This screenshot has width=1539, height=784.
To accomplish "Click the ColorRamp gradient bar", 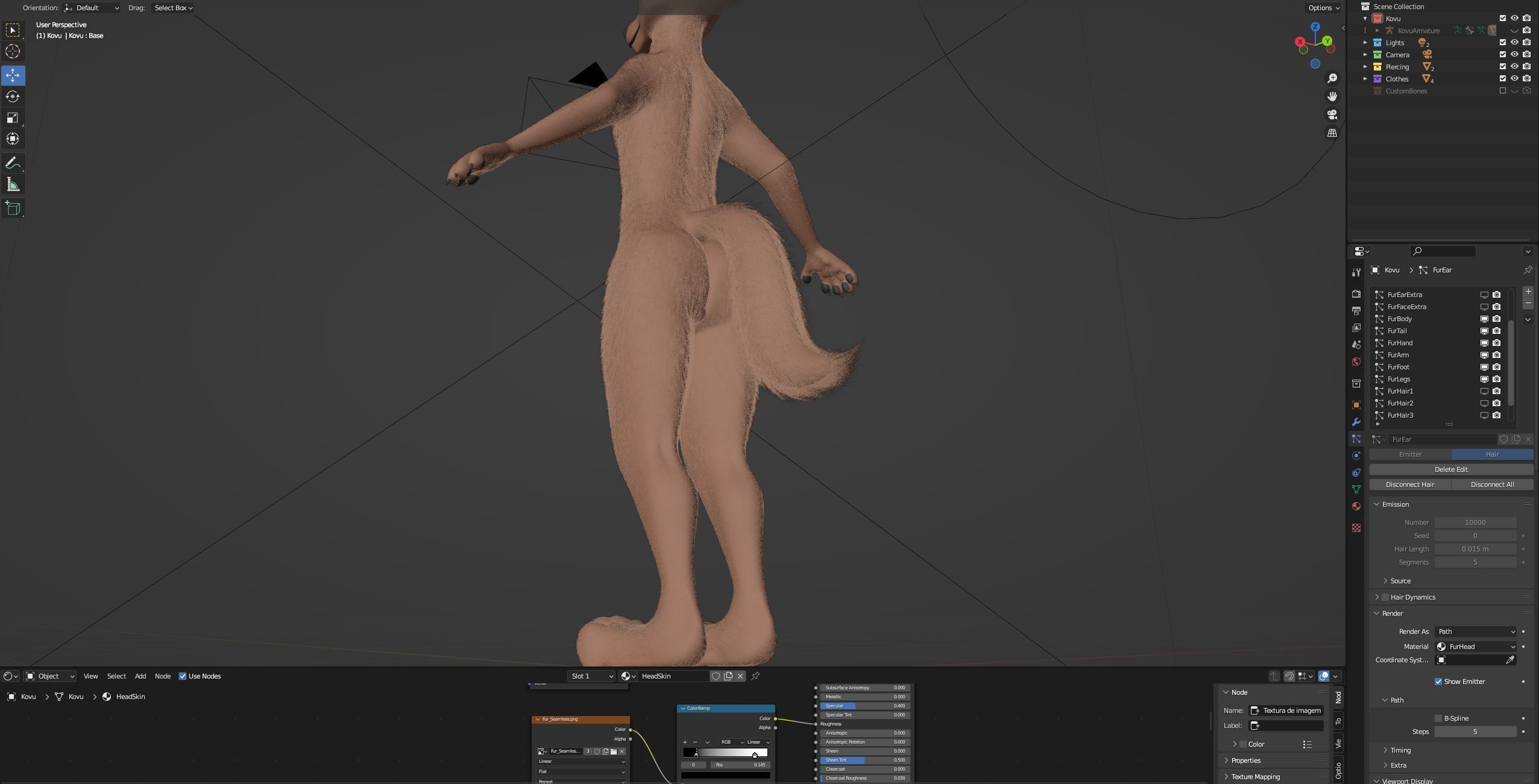I will click(725, 753).
